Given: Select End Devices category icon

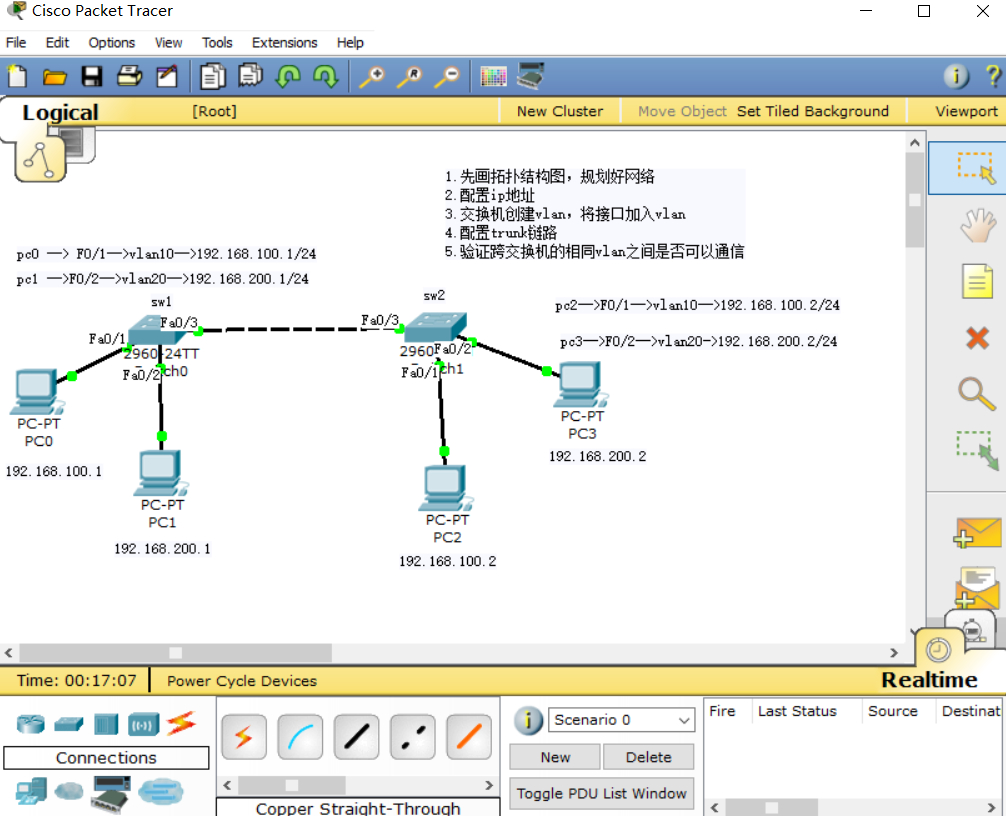Looking at the screenshot, I should pyautogui.click(x=31, y=791).
